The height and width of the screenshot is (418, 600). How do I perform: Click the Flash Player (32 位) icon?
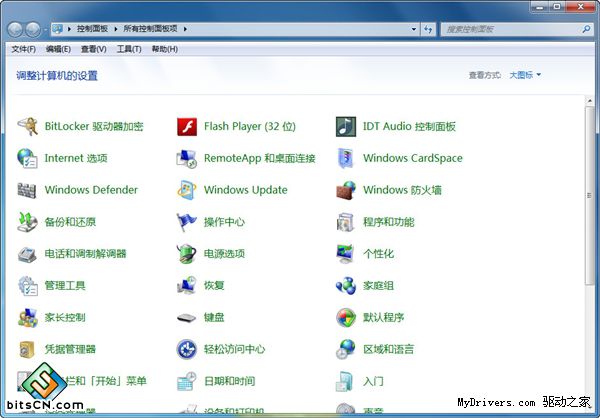coord(187,126)
